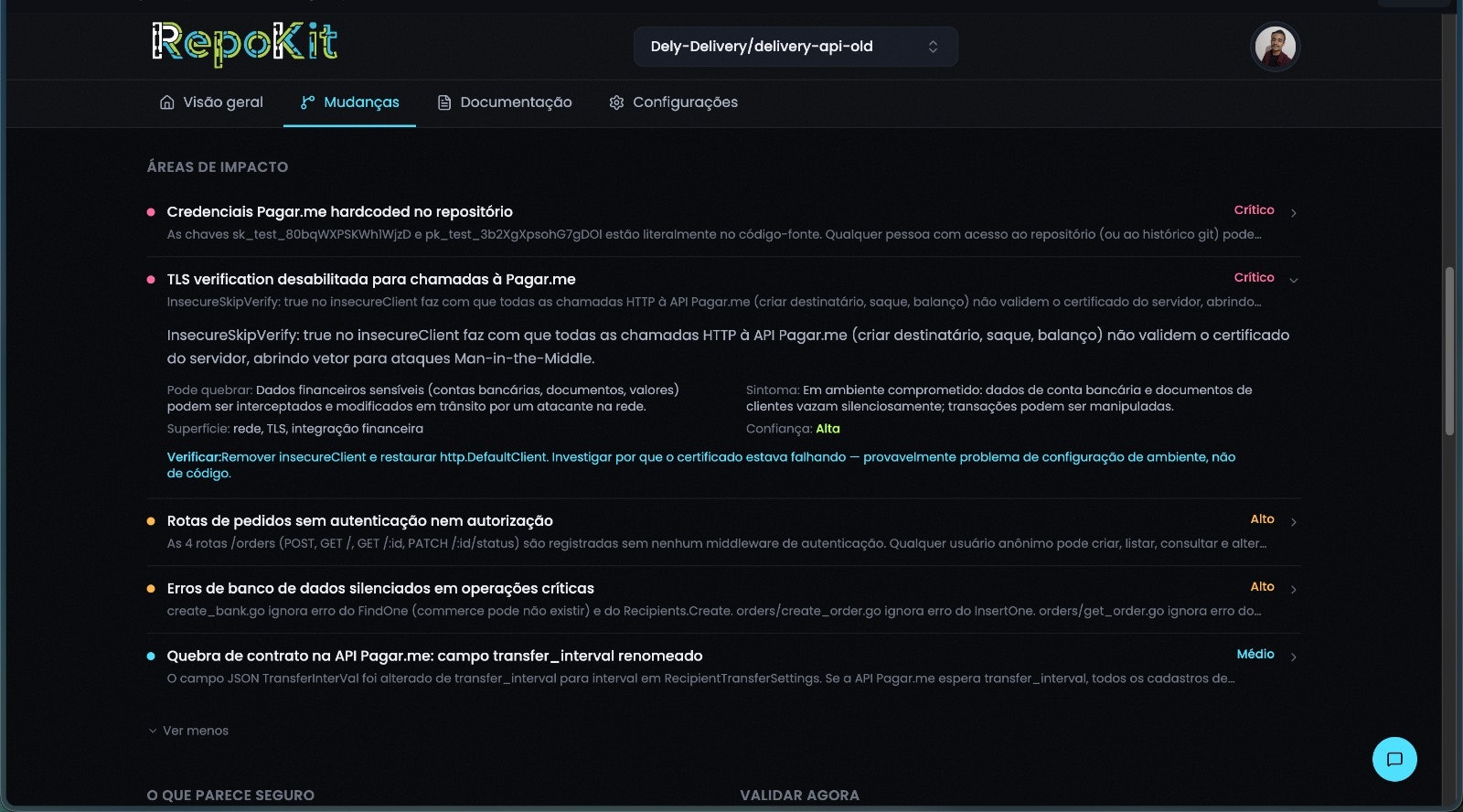Switch to the Visão geral tab
The width and height of the screenshot is (1463, 812).
click(x=211, y=102)
